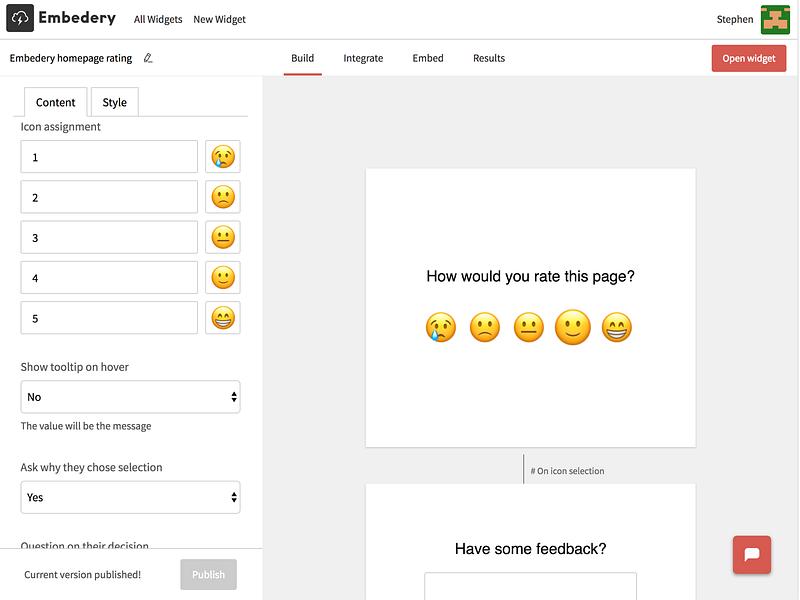Screen dimensions: 800x600
Task: Click the input field with value 4
Action: [109, 278]
